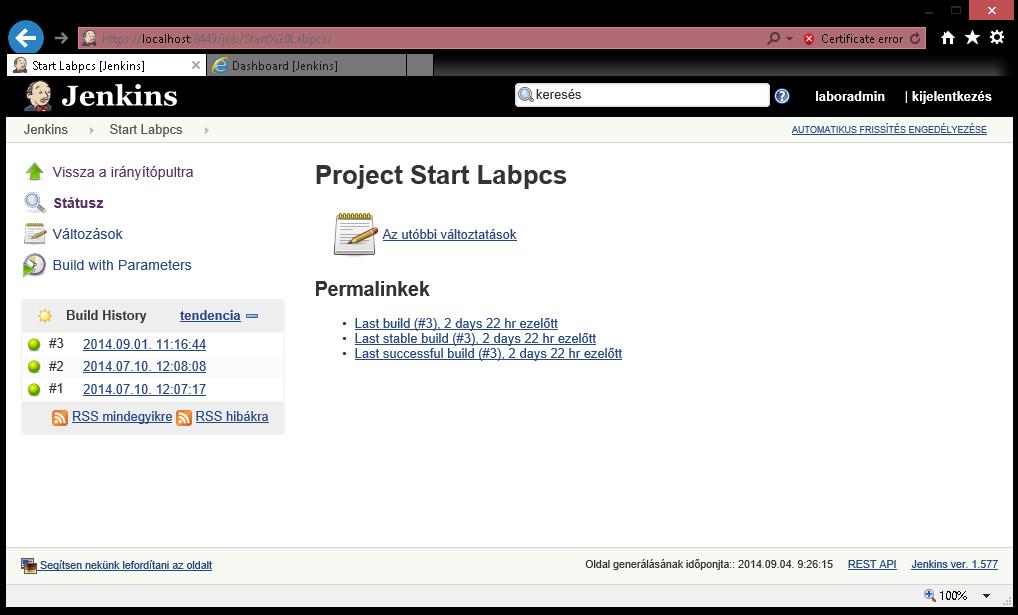Open the laboradmin user link
The width and height of the screenshot is (1018, 615).
850,96
